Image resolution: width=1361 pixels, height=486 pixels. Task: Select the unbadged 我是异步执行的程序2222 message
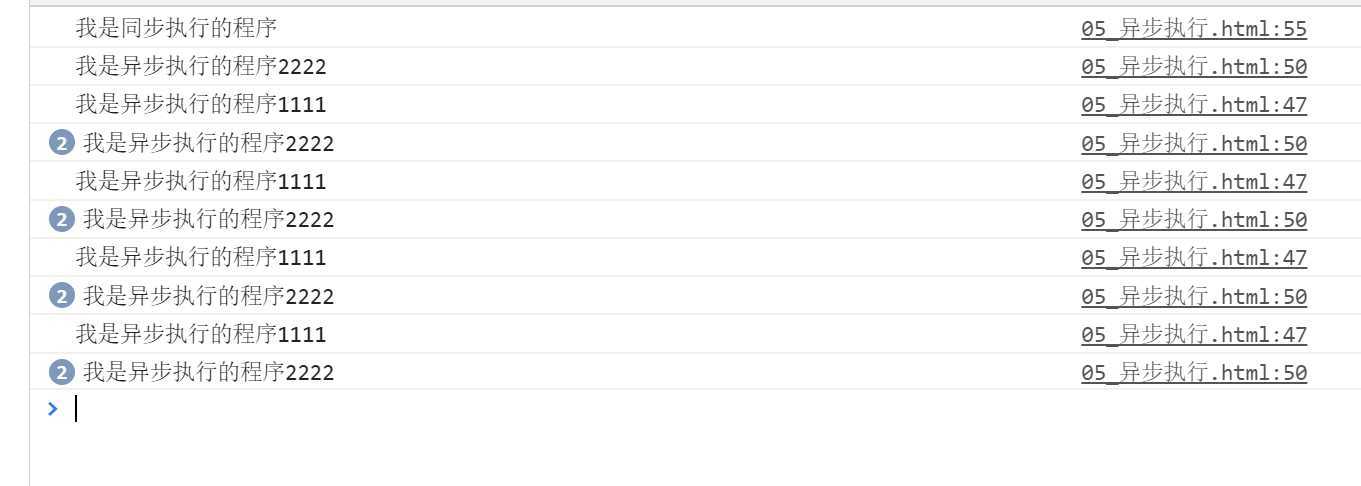[x=201, y=67]
